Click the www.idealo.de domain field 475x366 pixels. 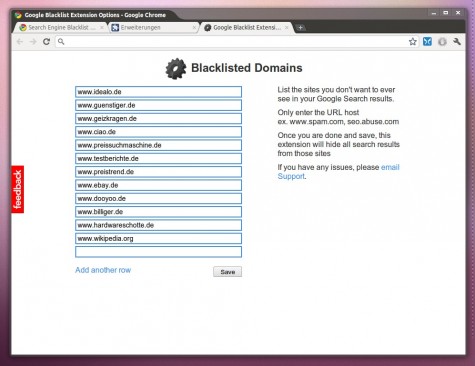(x=158, y=92)
